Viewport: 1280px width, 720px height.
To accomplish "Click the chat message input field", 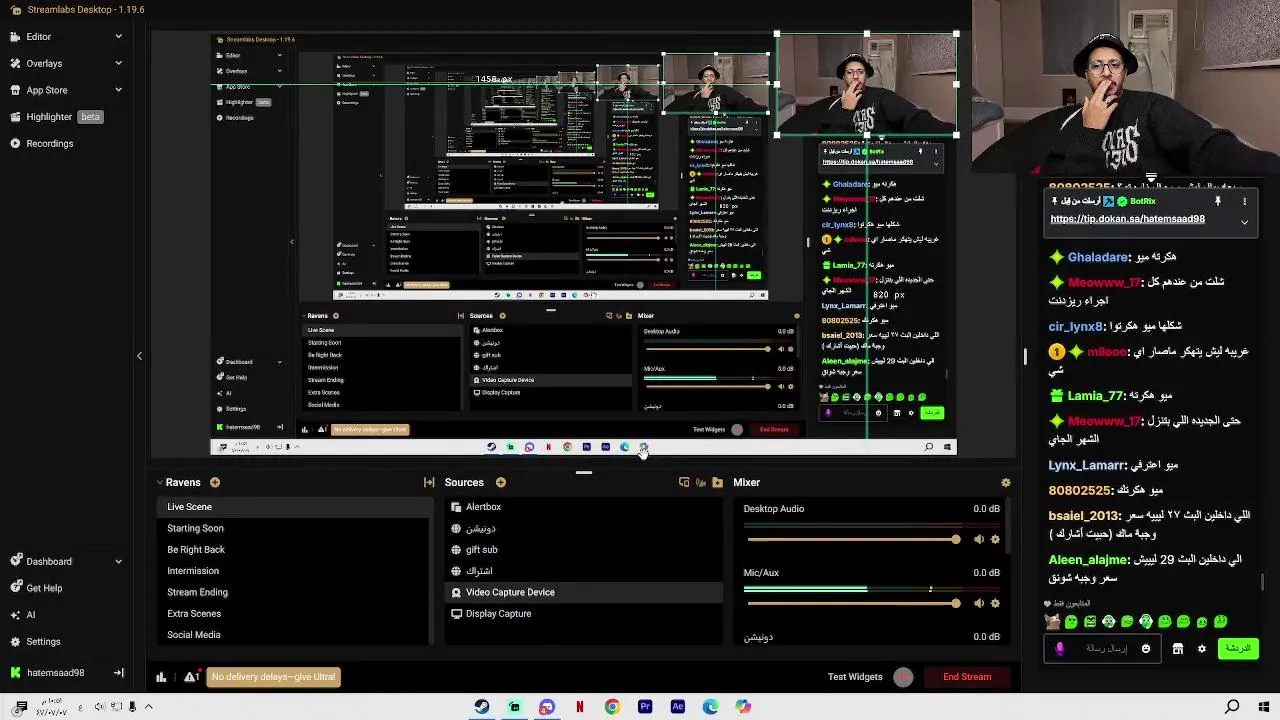I will (1100, 649).
